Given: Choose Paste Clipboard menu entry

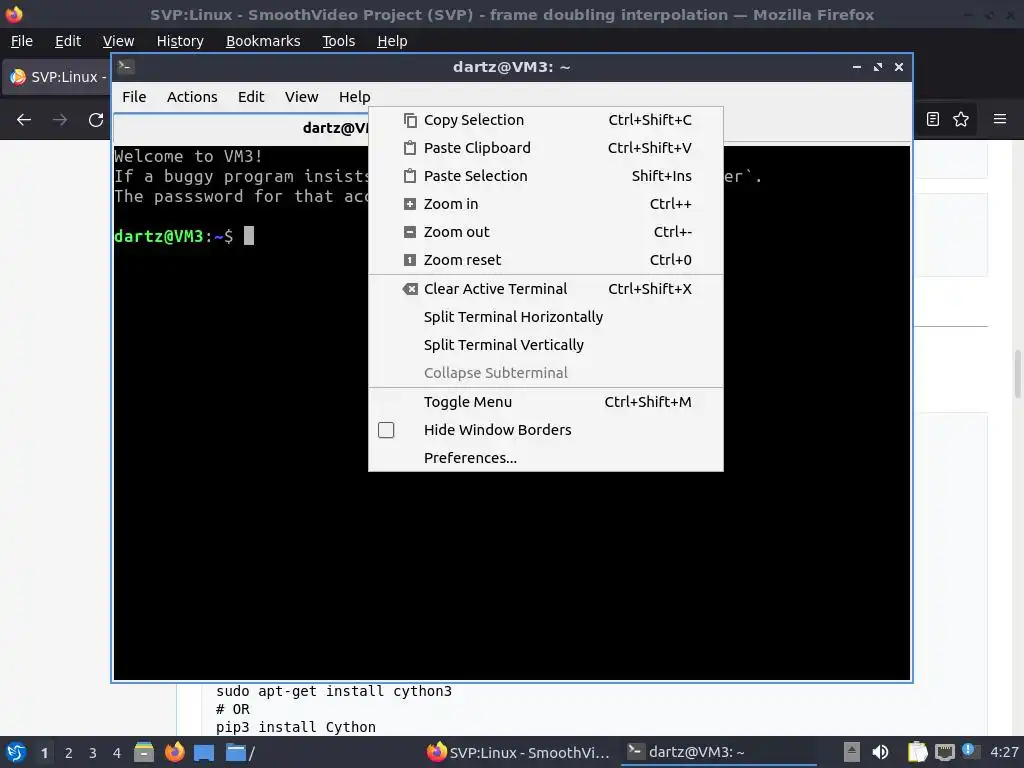Looking at the screenshot, I should (546, 148).
